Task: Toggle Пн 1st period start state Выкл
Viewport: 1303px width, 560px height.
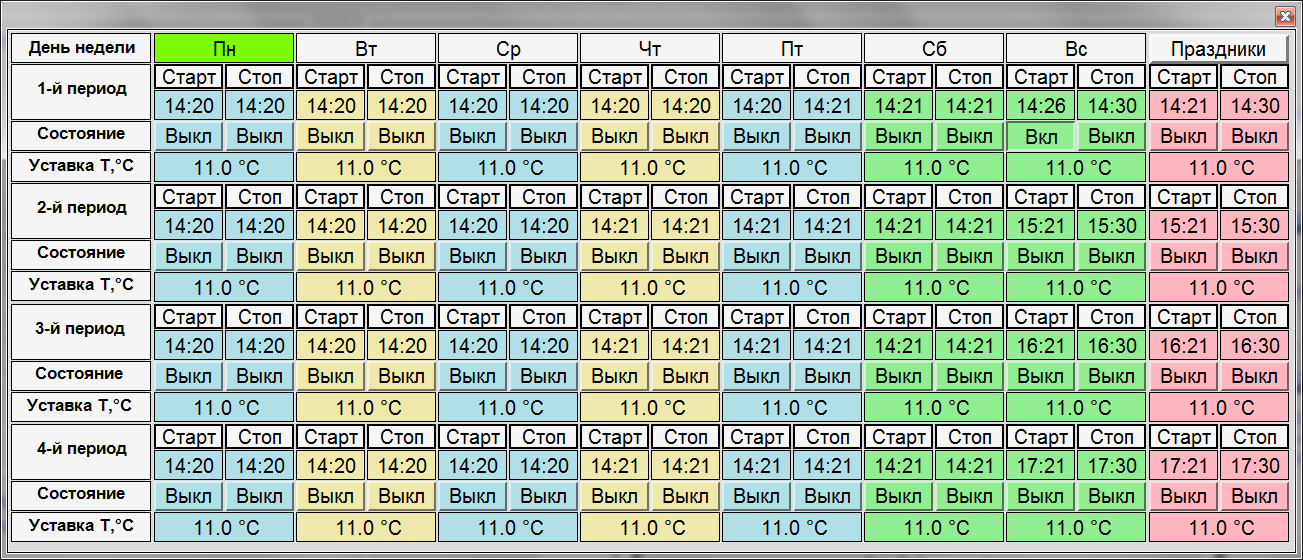Action: [188, 136]
